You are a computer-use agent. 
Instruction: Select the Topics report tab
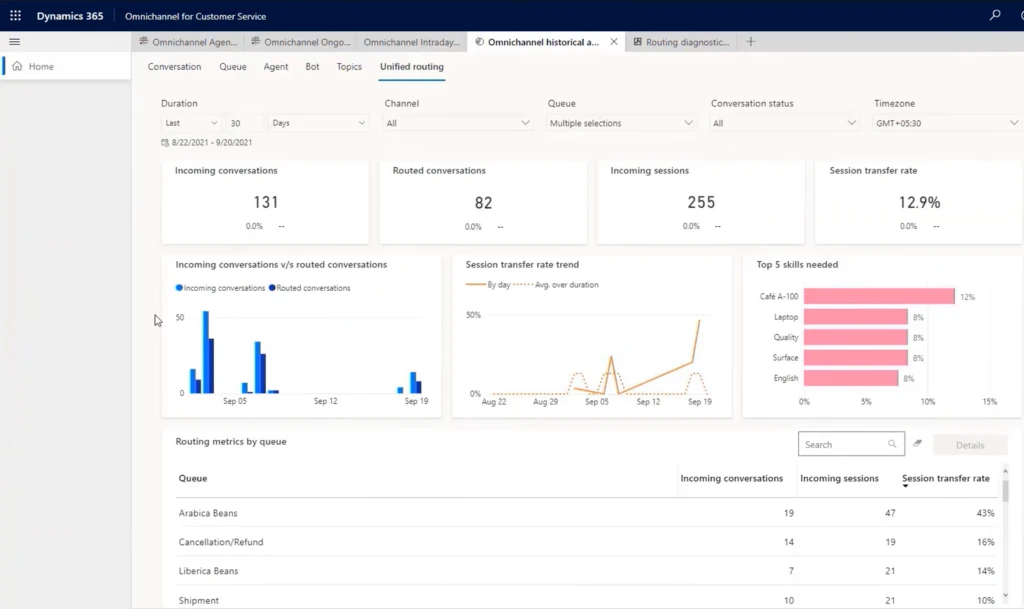(349, 67)
